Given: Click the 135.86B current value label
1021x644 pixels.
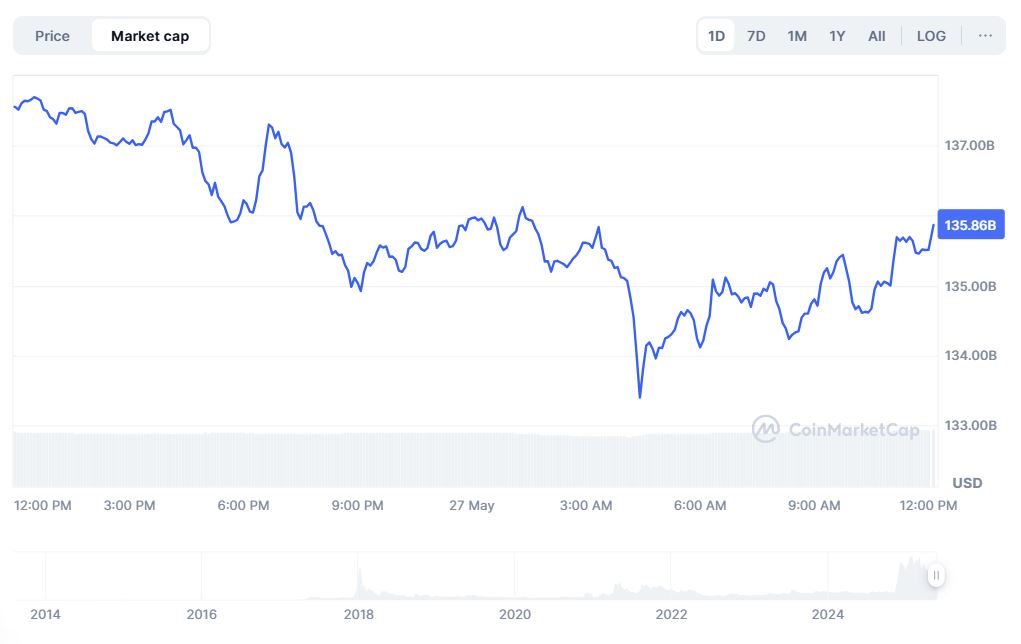Looking at the screenshot, I should pos(970,226).
